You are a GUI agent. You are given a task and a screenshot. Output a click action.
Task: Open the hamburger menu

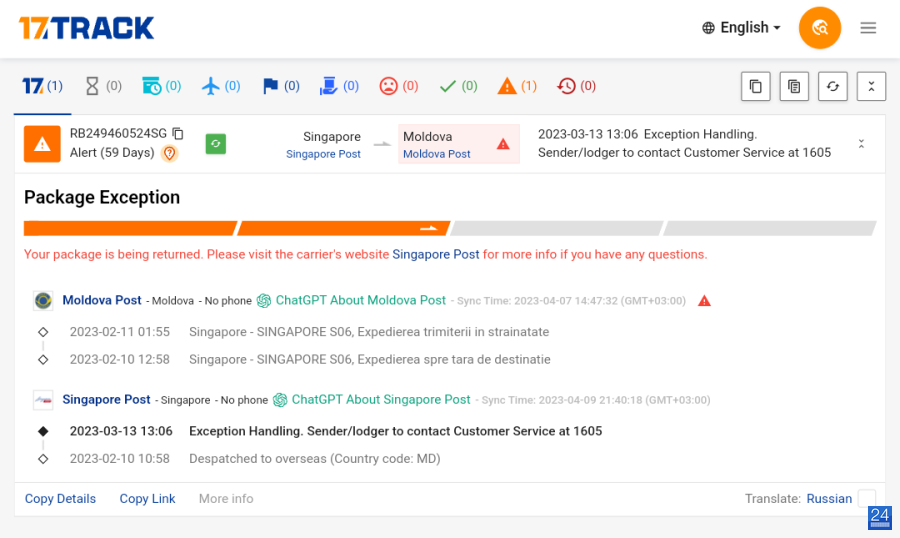tap(868, 28)
